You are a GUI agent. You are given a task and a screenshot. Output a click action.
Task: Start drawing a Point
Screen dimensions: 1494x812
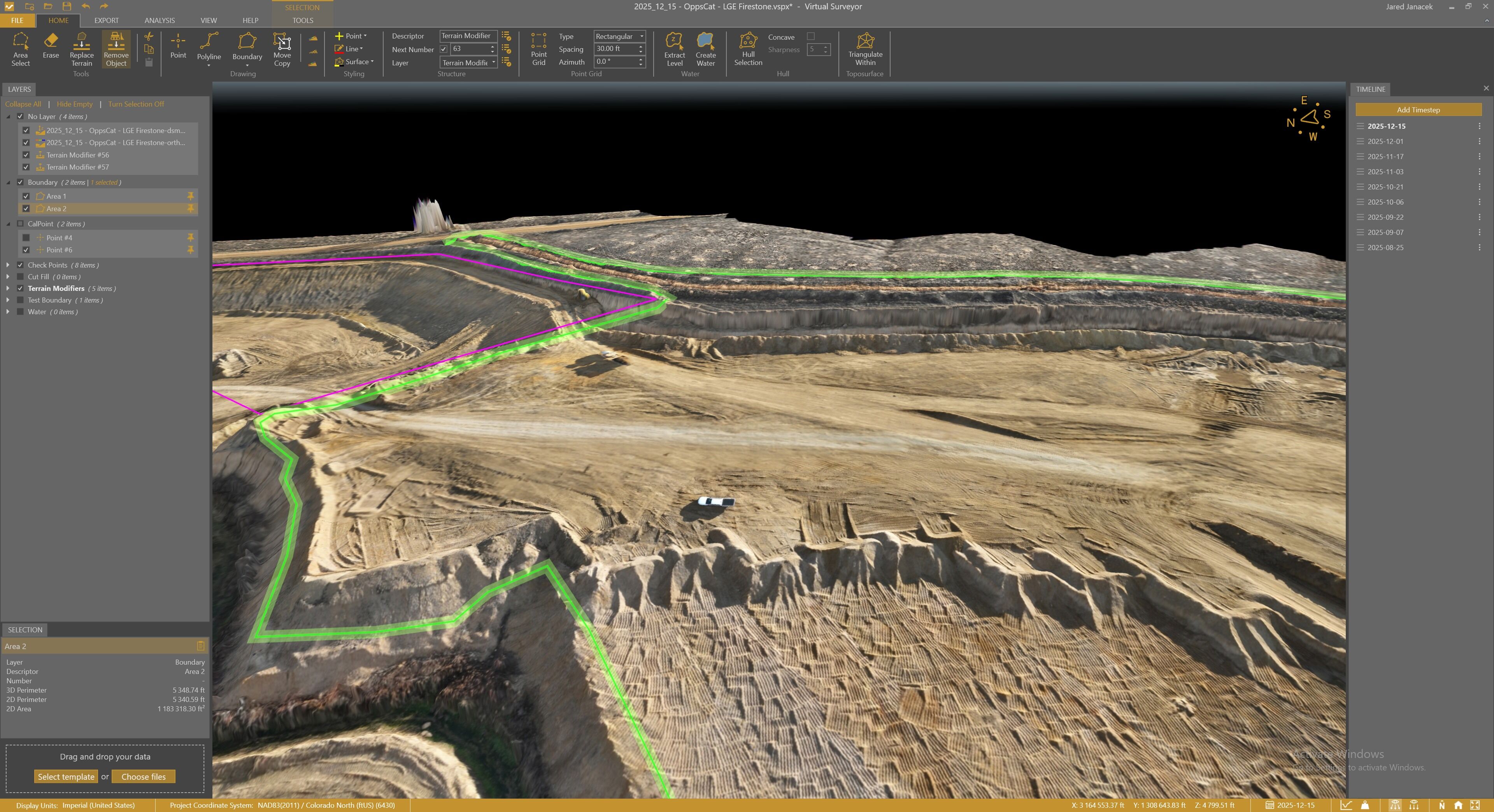tap(178, 46)
